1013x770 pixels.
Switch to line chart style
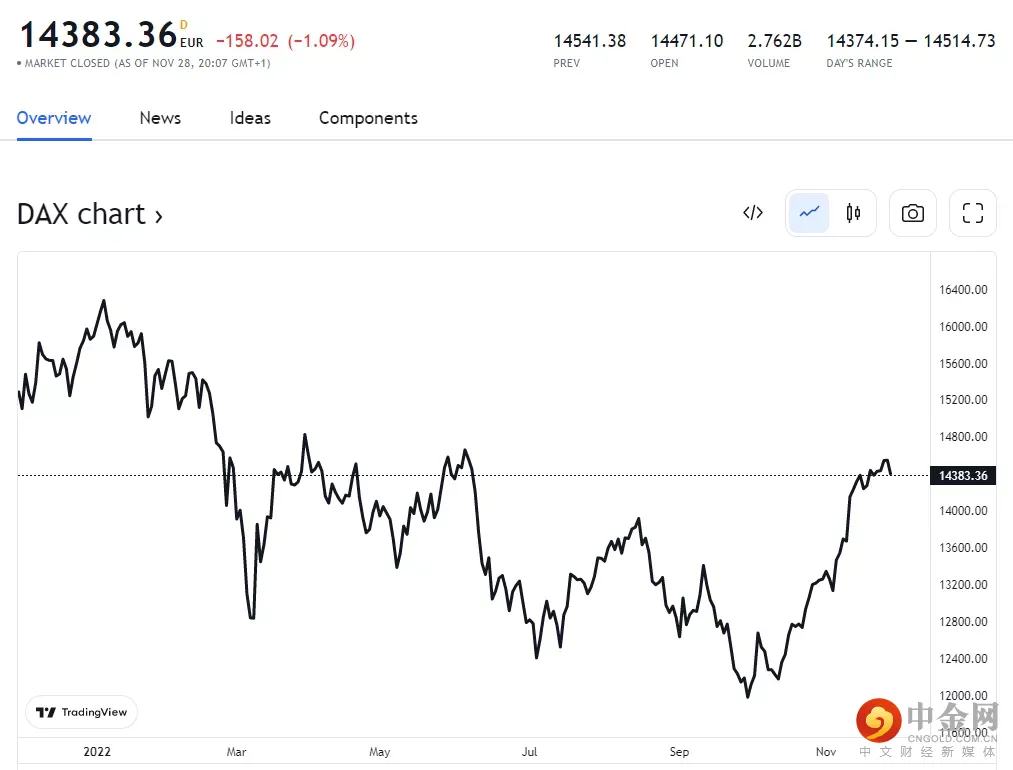click(809, 213)
